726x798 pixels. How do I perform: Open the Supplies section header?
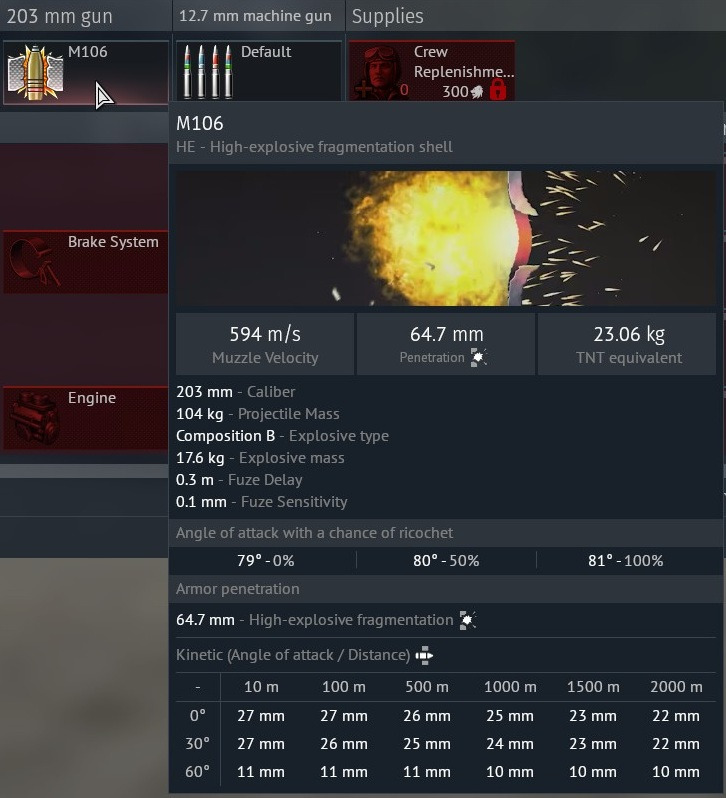coord(388,16)
